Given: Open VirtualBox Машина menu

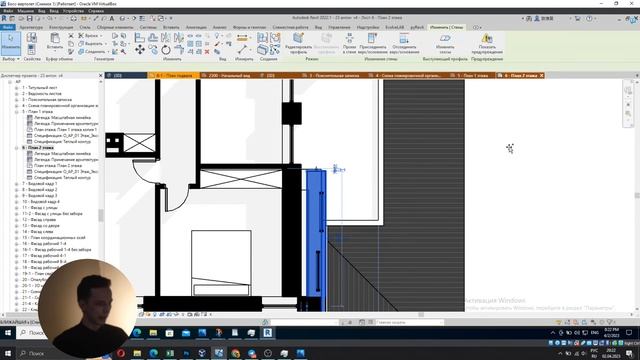Looking at the screenshot, I should pyautogui.click(x=25, y=11).
